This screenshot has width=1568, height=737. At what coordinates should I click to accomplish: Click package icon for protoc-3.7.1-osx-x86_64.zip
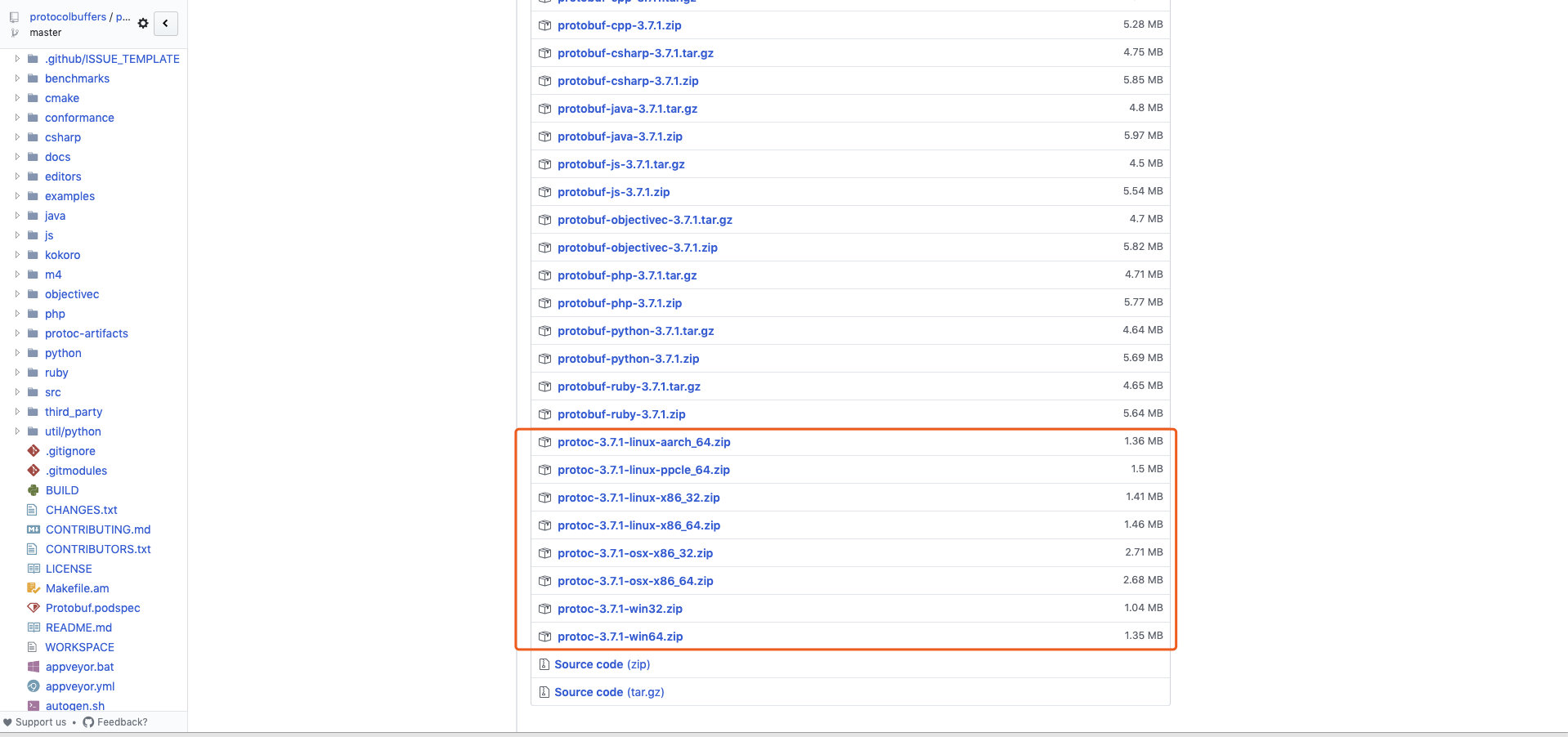[544, 581]
